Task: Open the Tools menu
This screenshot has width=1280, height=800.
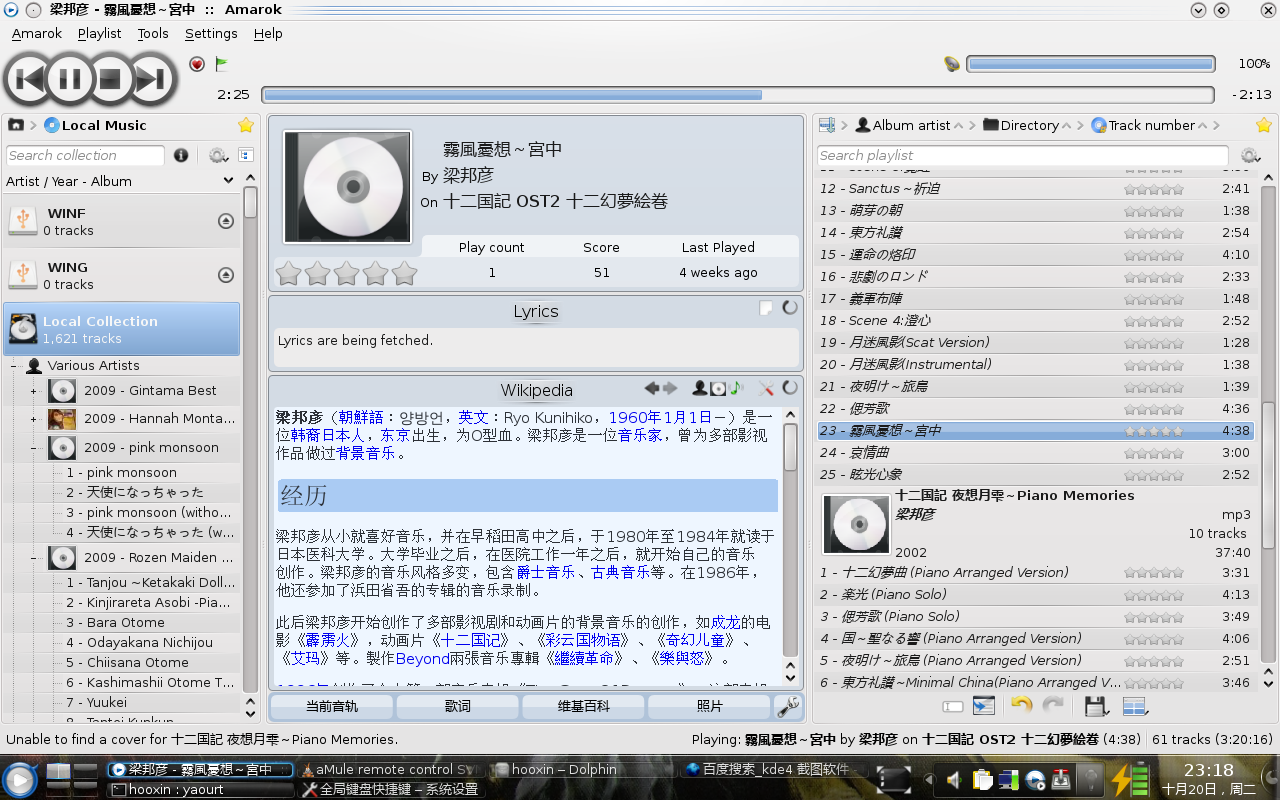Action: [153, 33]
